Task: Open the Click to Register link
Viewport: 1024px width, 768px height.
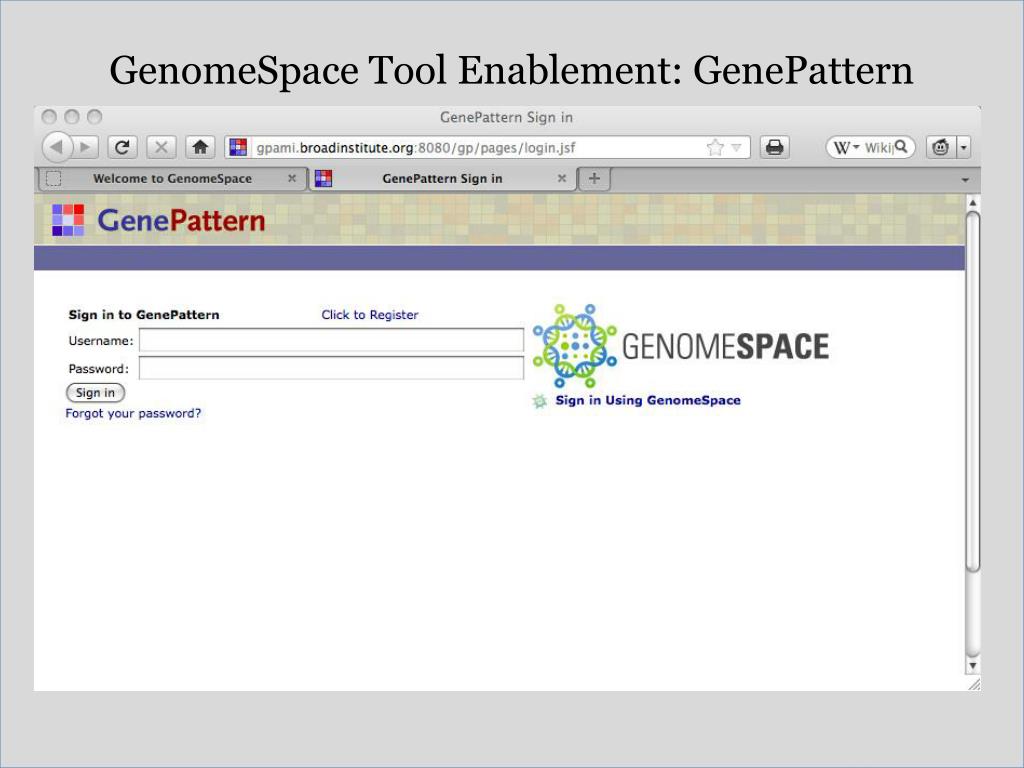Action: point(370,315)
